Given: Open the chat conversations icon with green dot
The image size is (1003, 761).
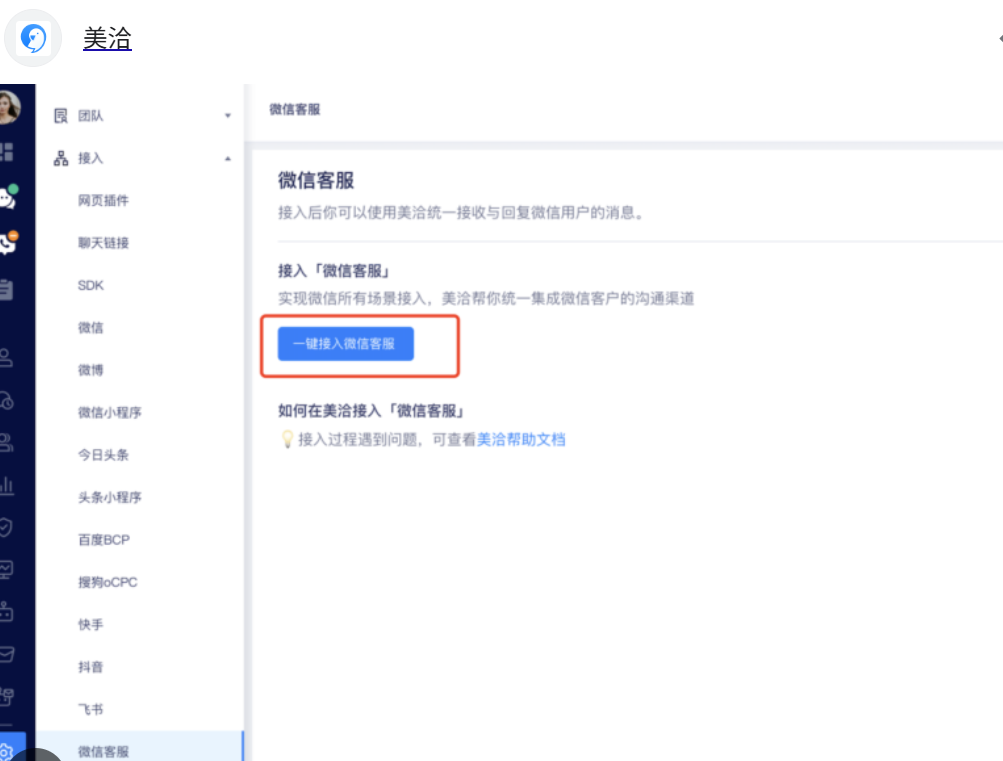Looking at the screenshot, I should tap(8, 197).
